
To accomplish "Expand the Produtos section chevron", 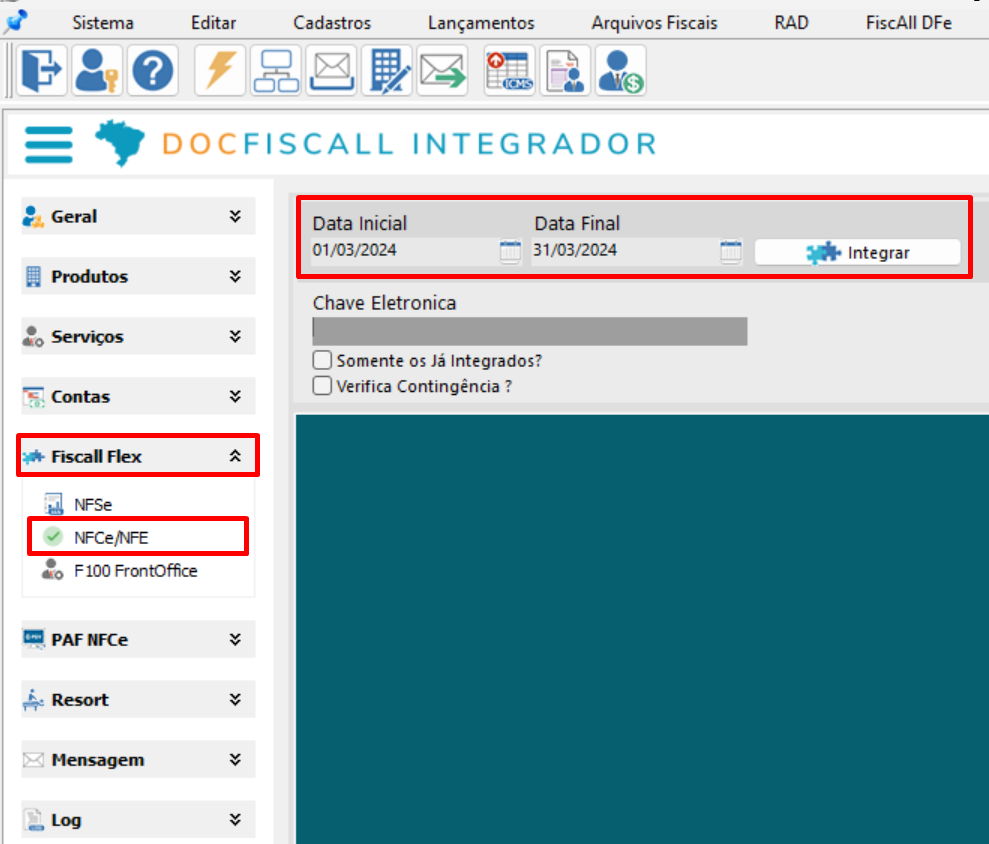I will 235,276.
